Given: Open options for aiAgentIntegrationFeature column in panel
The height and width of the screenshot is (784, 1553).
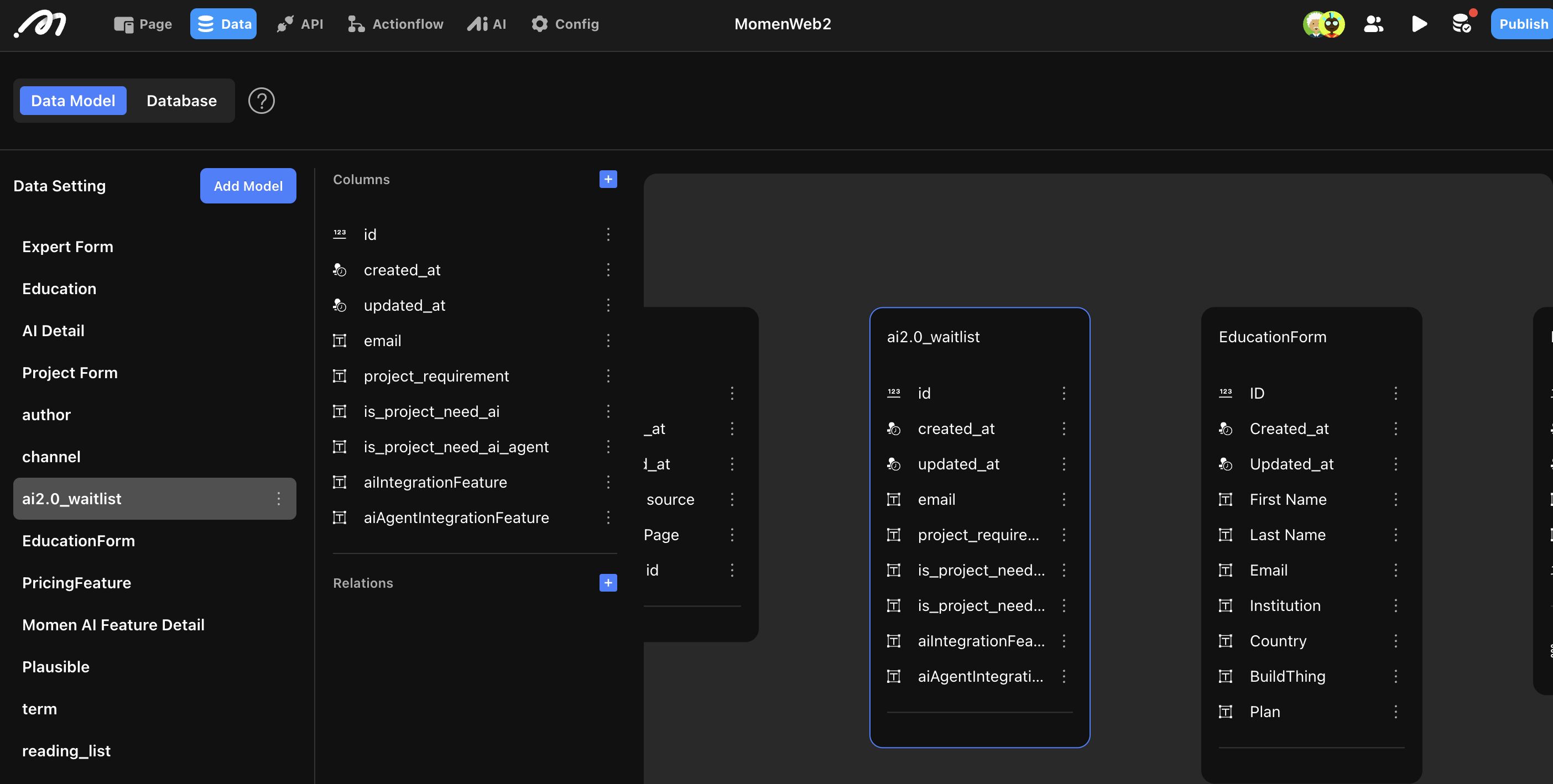Looking at the screenshot, I should [608, 518].
